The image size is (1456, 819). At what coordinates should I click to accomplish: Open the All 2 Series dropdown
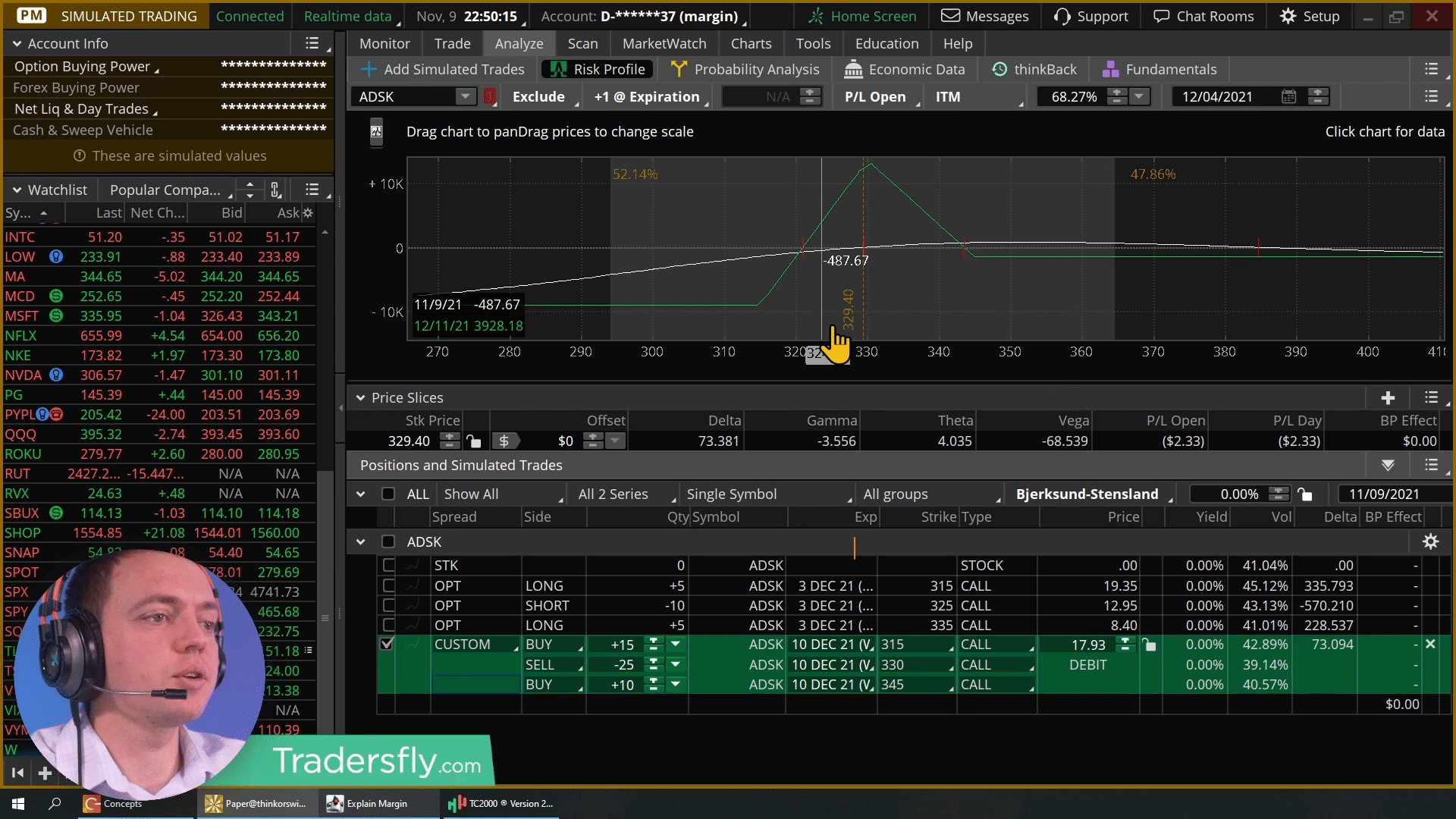(x=625, y=494)
